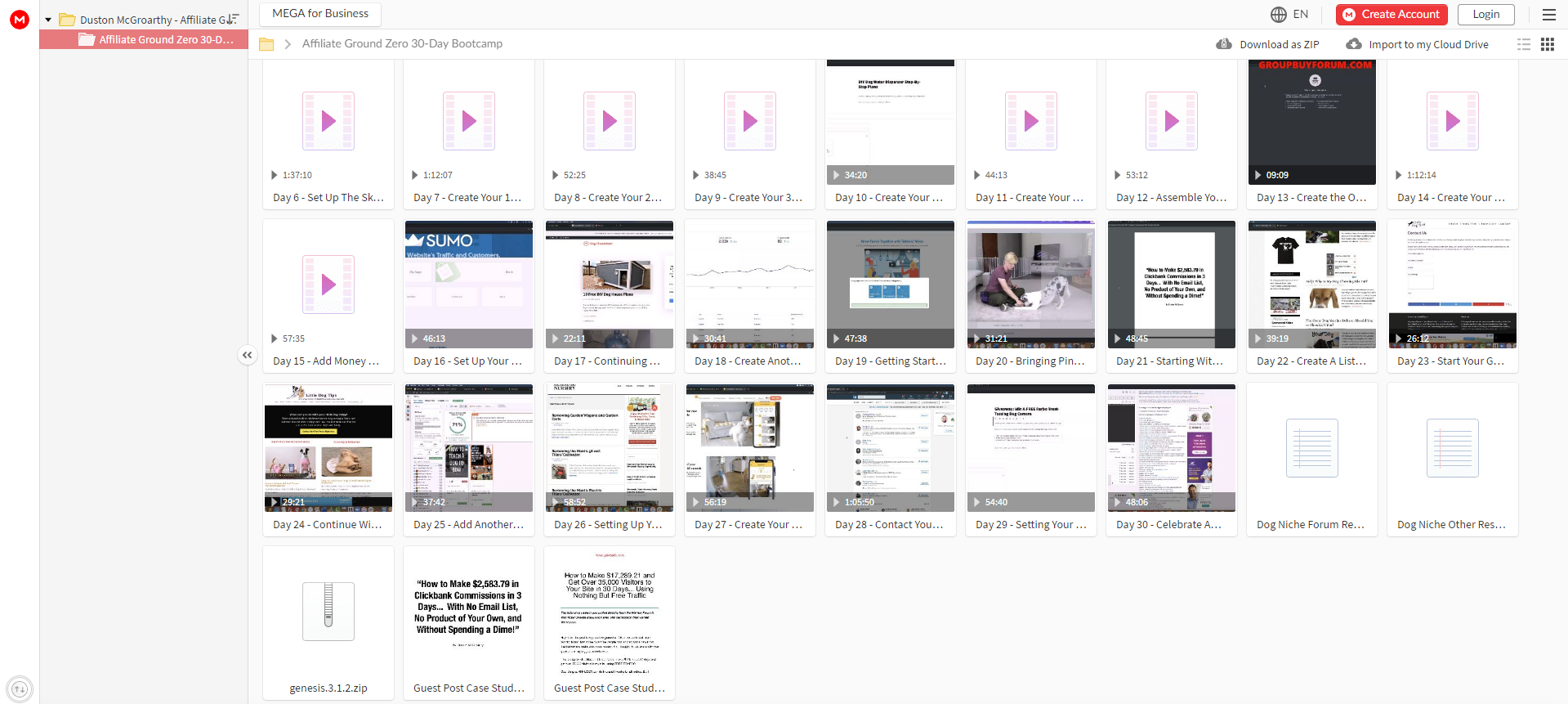Collapse the Duston McGroarthy folder tree

[48, 20]
